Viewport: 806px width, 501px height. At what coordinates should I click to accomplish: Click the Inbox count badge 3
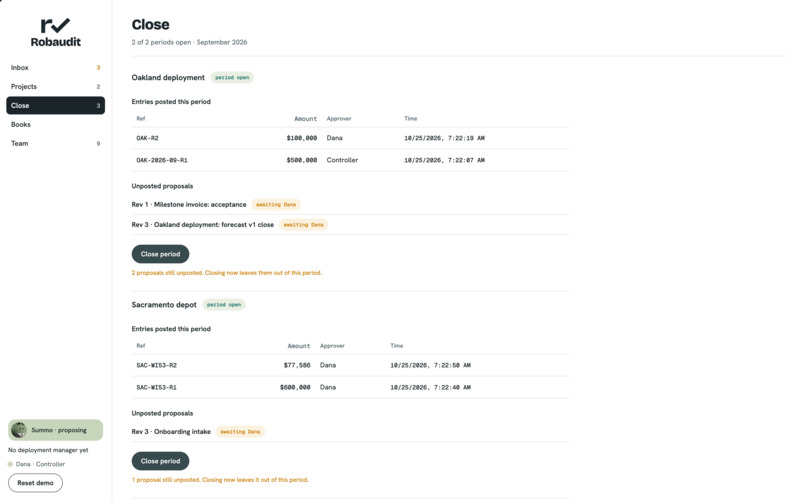click(x=98, y=68)
